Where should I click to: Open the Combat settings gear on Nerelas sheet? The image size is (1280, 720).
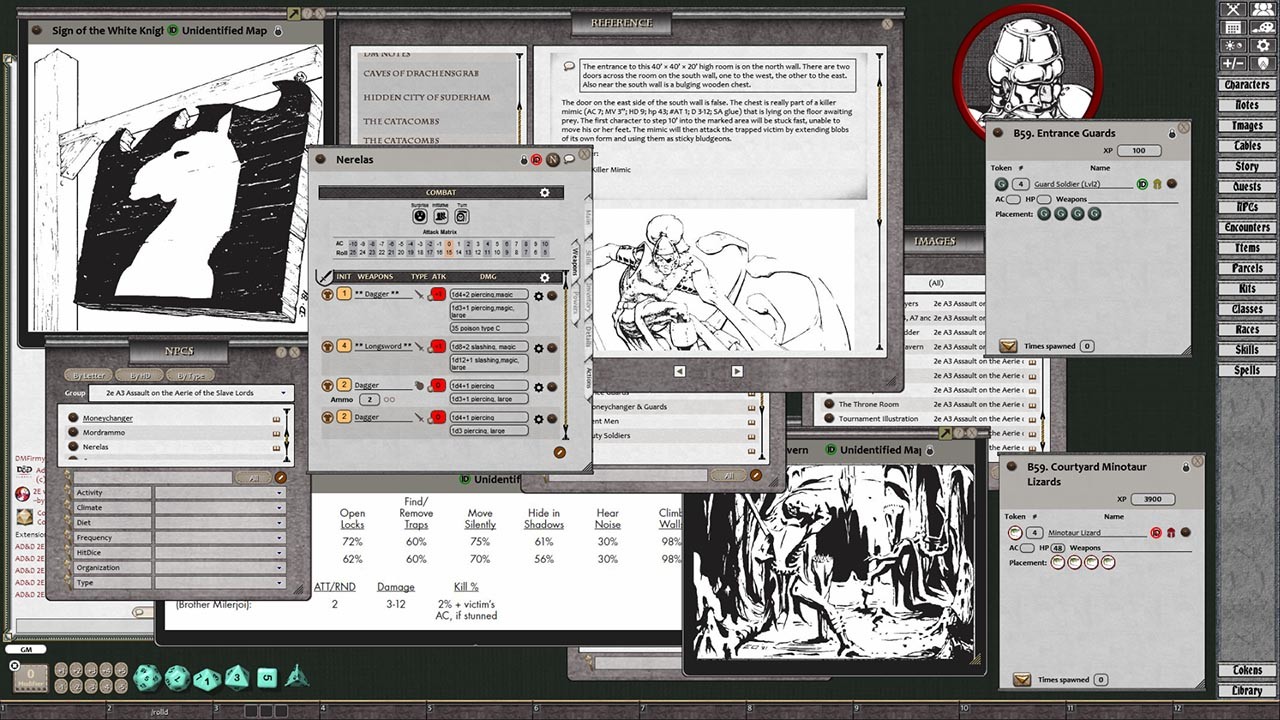(x=546, y=192)
